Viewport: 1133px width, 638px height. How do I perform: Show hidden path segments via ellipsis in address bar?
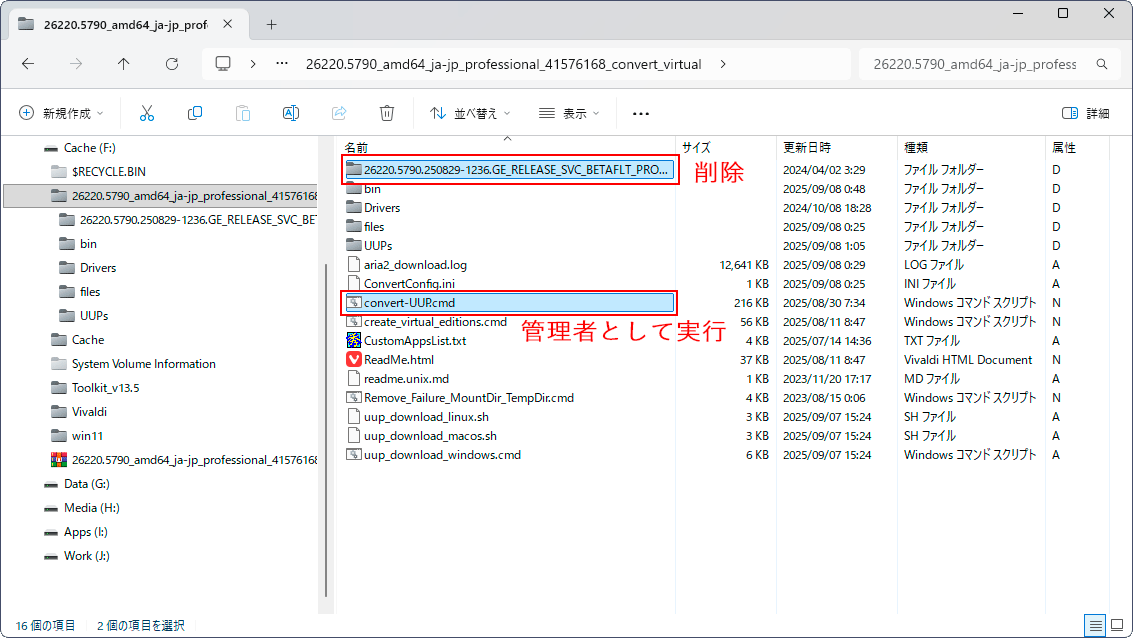[282, 64]
